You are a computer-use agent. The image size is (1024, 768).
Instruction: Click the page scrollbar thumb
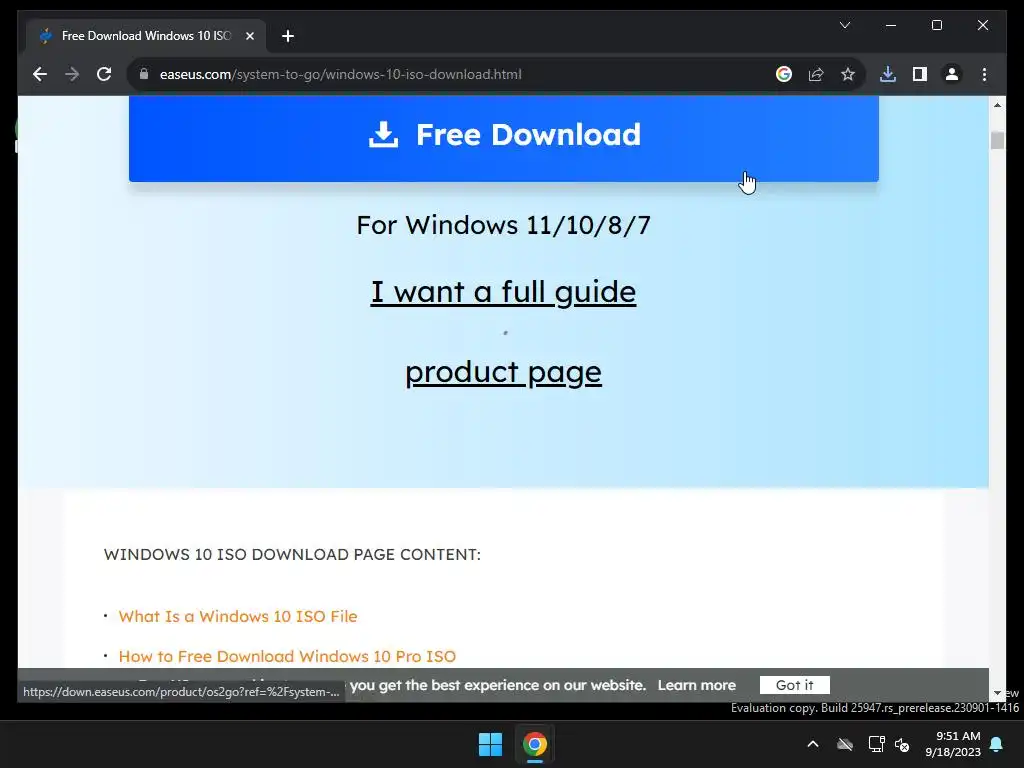(997, 140)
